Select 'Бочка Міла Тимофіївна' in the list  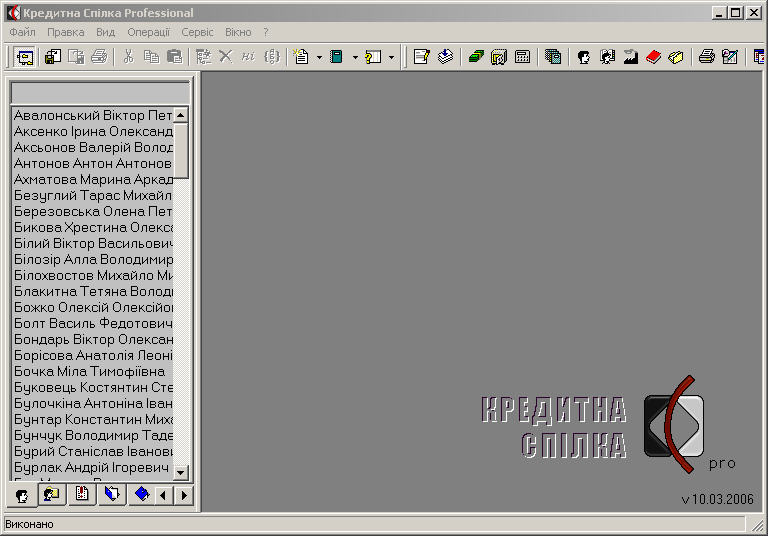[93, 371]
